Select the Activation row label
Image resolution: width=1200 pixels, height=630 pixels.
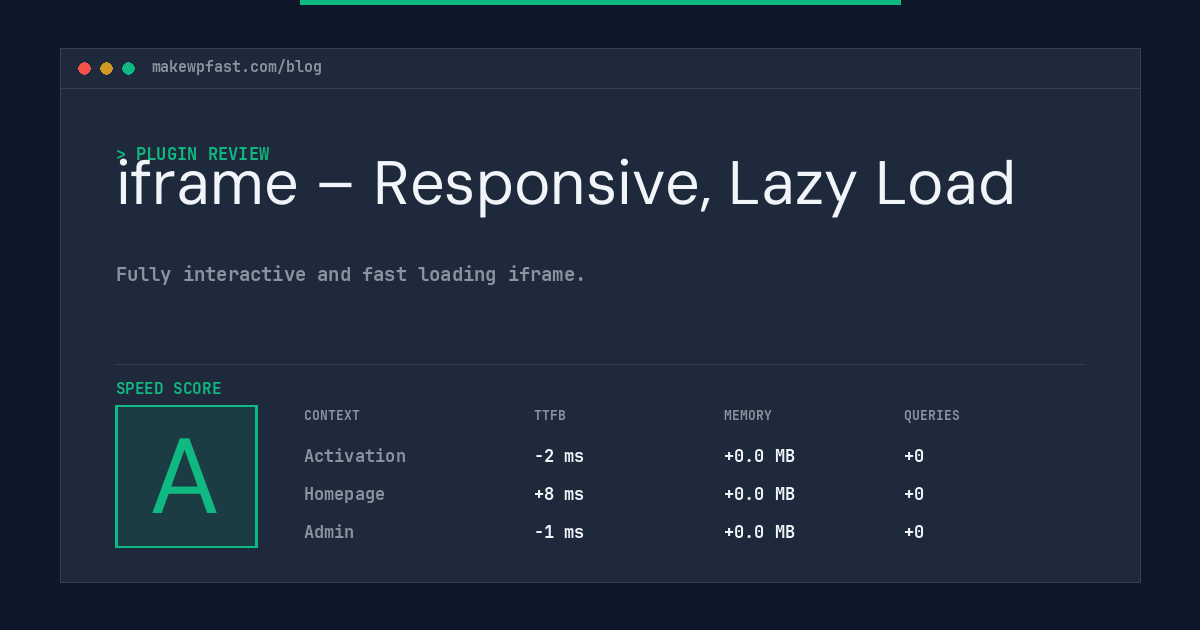pyautogui.click(x=355, y=456)
